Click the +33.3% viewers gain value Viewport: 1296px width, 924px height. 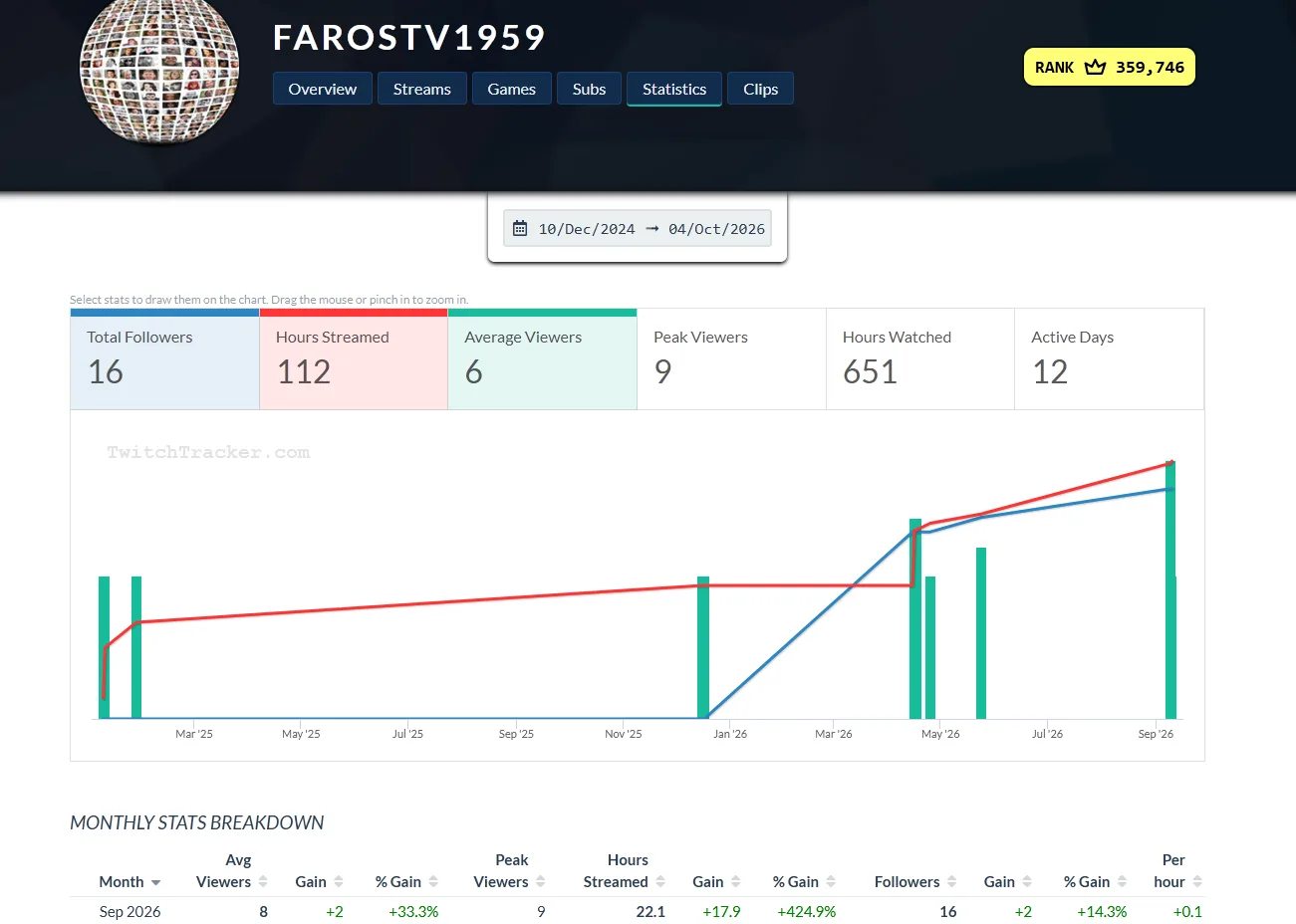click(x=413, y=911)
